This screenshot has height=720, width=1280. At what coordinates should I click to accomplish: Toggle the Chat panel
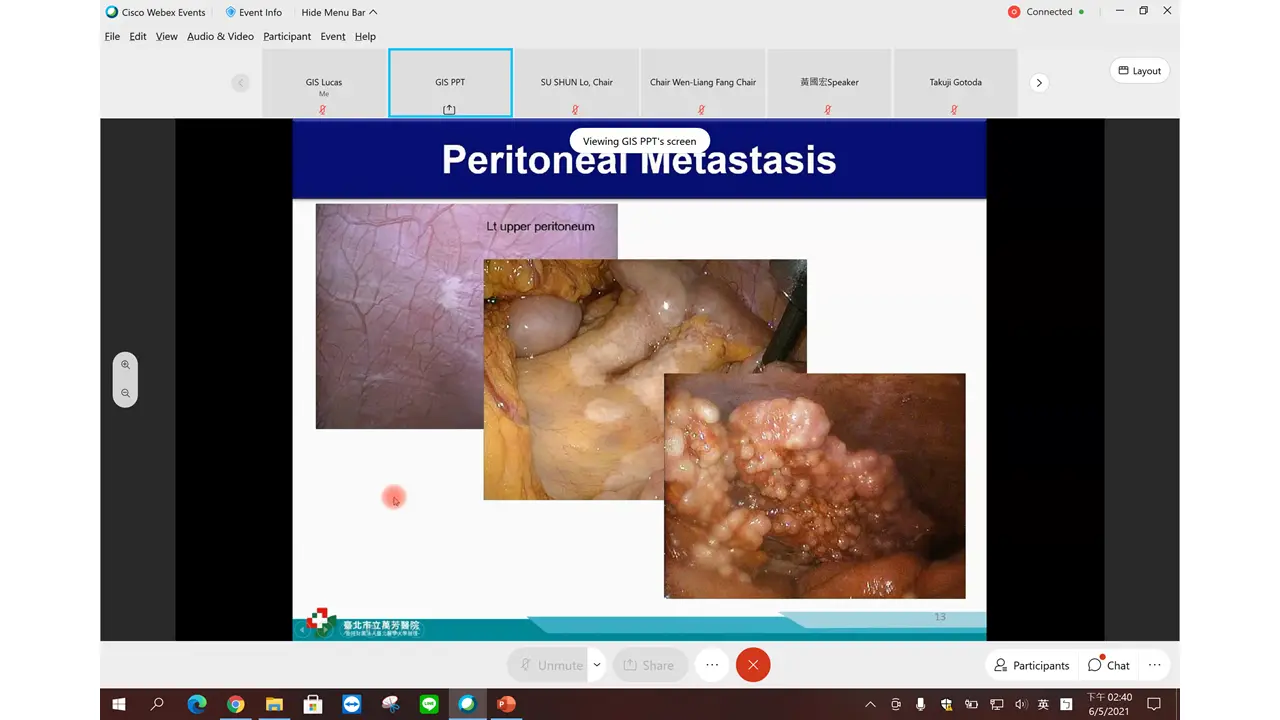(x=1109, y=665)
